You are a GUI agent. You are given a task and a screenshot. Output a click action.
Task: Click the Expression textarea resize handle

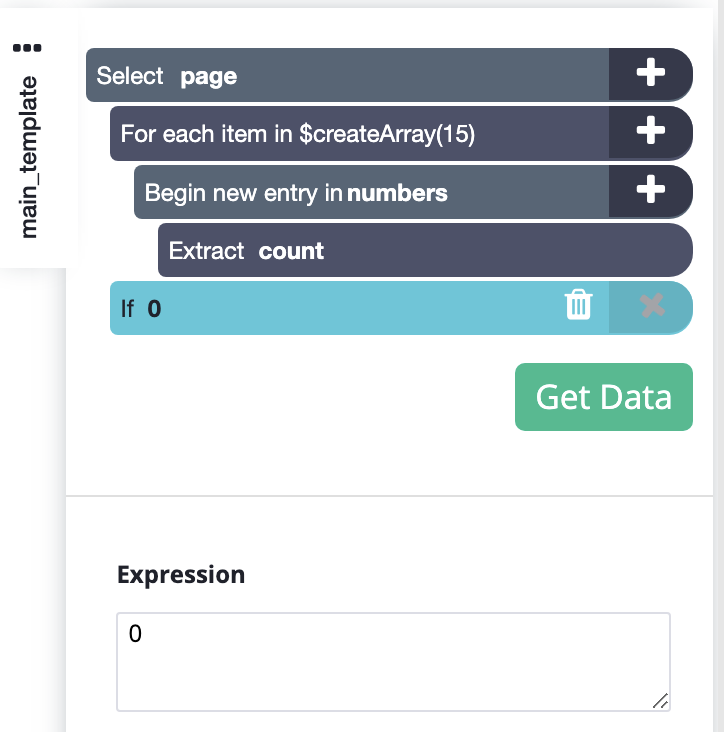pyautogui.click(x=660, y=701)
